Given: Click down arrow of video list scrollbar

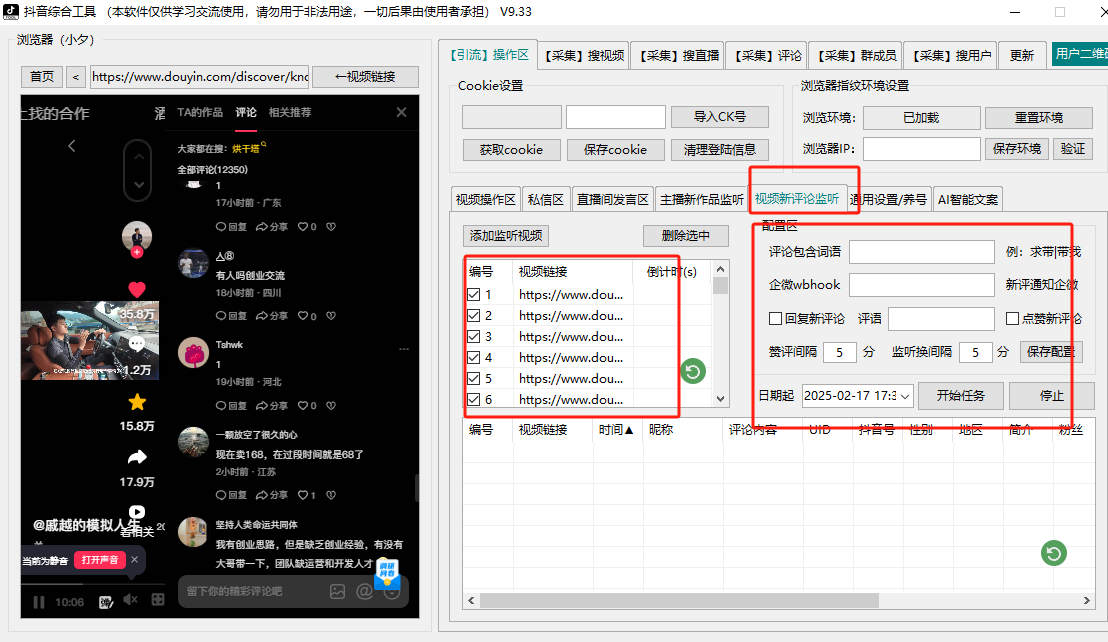Looking at the screenshot, I should pyautogui.click(x=721, y=400).
